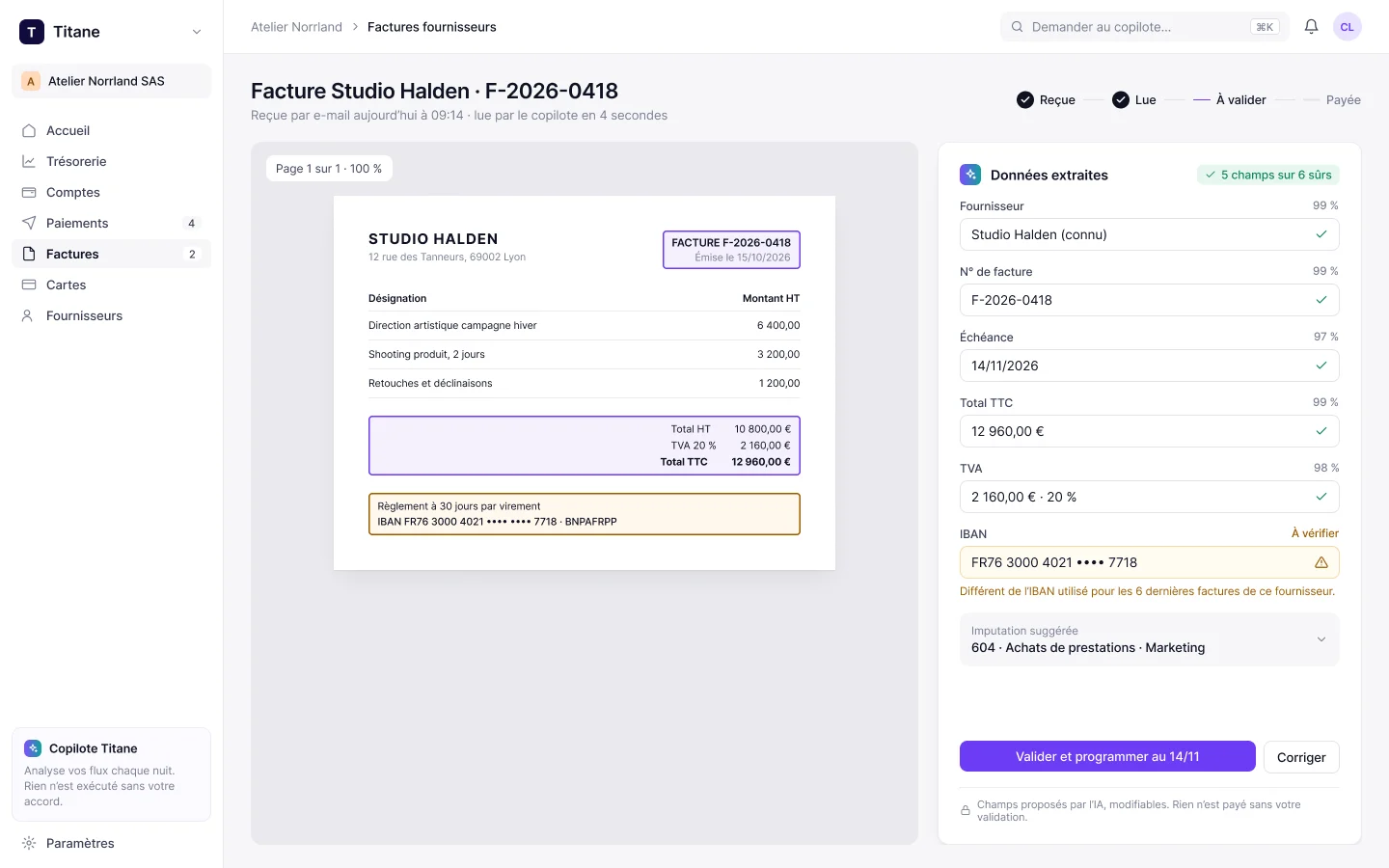
Task: Click Factures fournisseurs breadcrumb
Action: [431, 27]
